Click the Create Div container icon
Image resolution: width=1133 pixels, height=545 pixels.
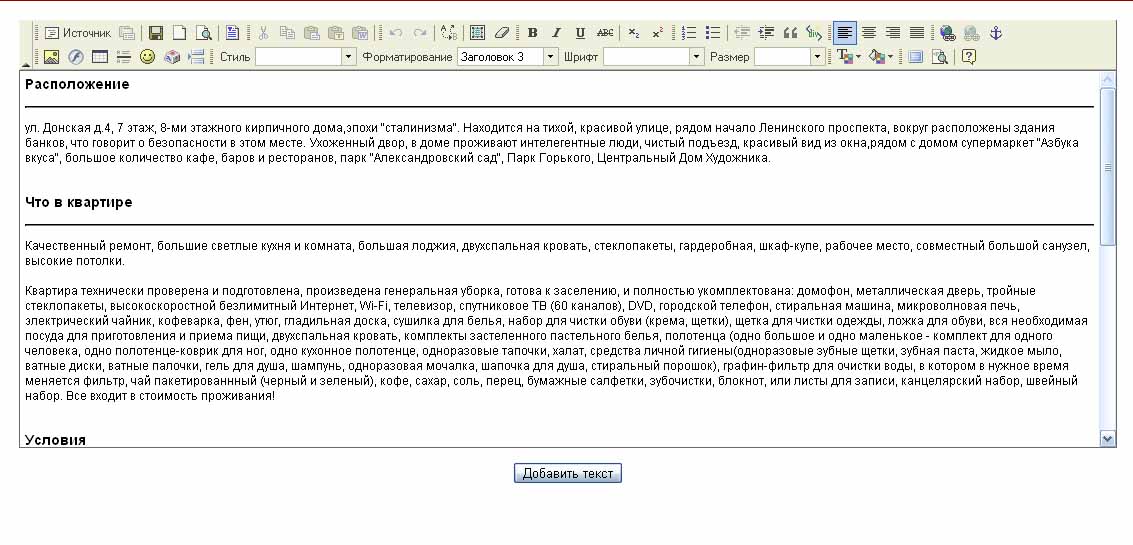pyautogui.click(x=814, y=33)
